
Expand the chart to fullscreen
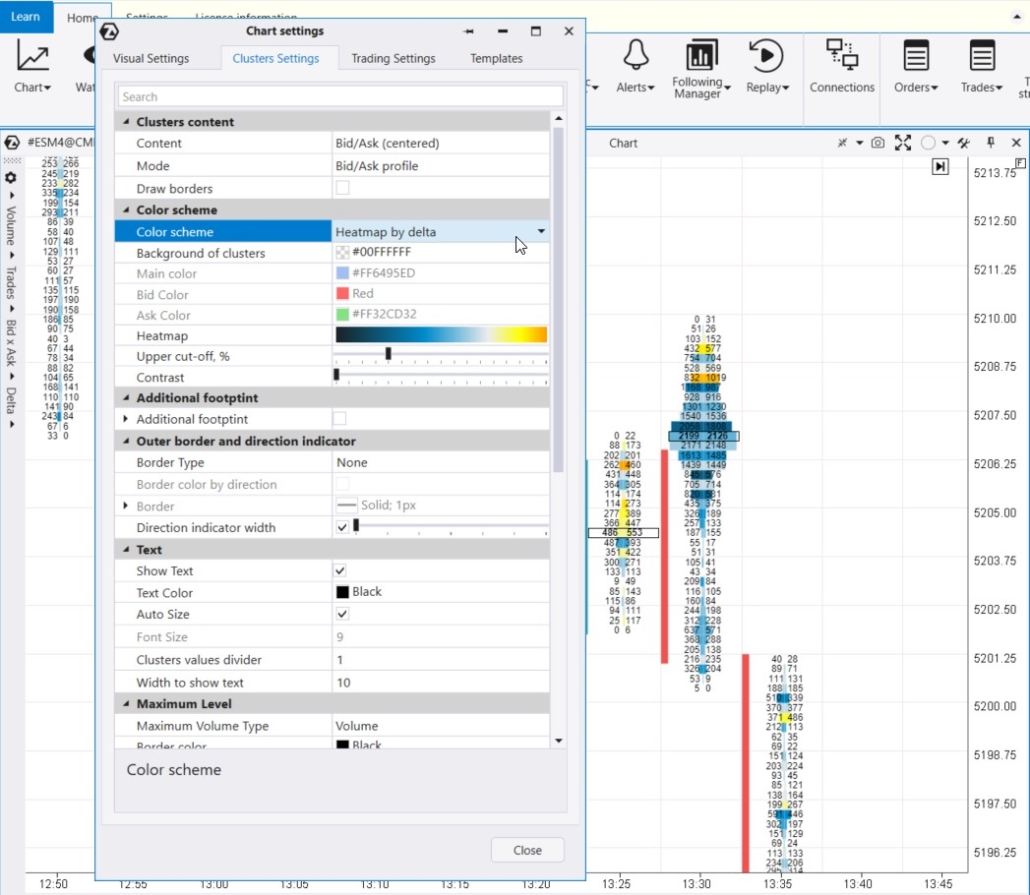[903, 143]
